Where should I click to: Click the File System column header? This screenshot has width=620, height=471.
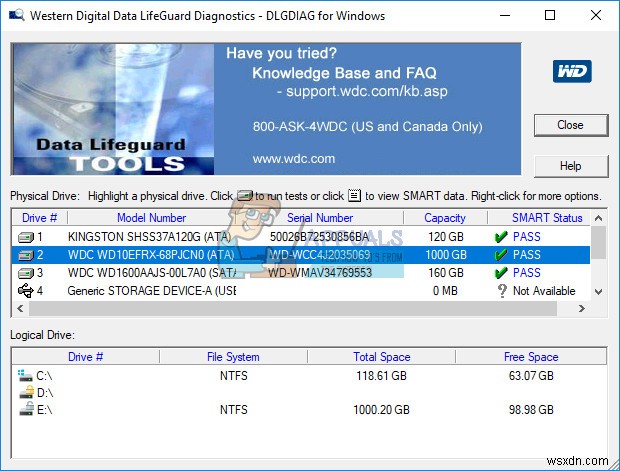coord(233,357)
